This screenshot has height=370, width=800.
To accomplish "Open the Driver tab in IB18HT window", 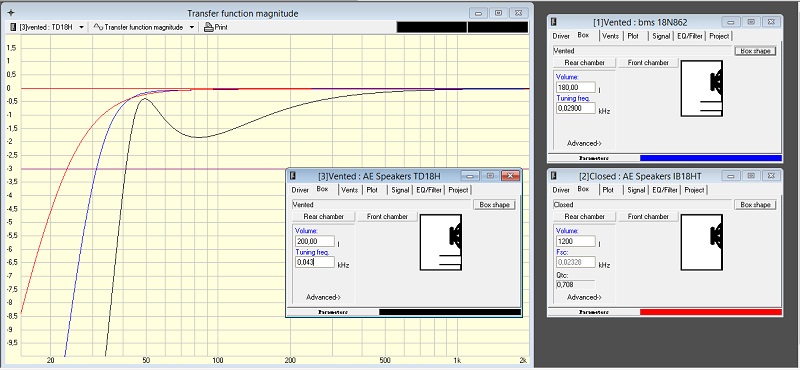I will pyautogui.click(x=561, y=190).
